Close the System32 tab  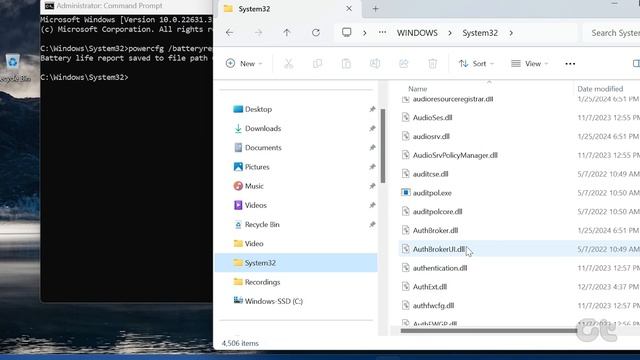tap(349, 9)
